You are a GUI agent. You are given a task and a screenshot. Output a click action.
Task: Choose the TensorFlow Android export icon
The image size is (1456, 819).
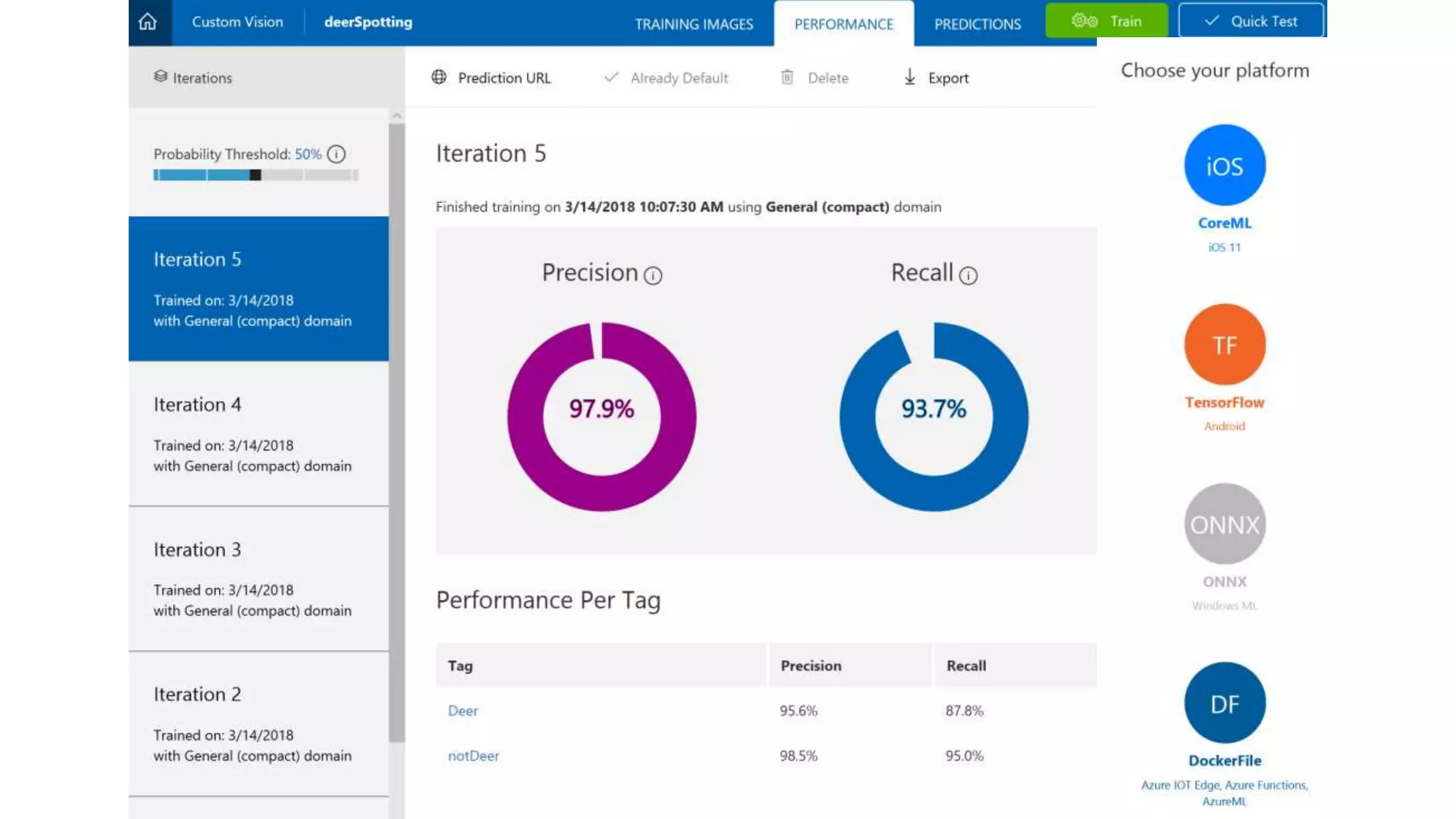1224,345
